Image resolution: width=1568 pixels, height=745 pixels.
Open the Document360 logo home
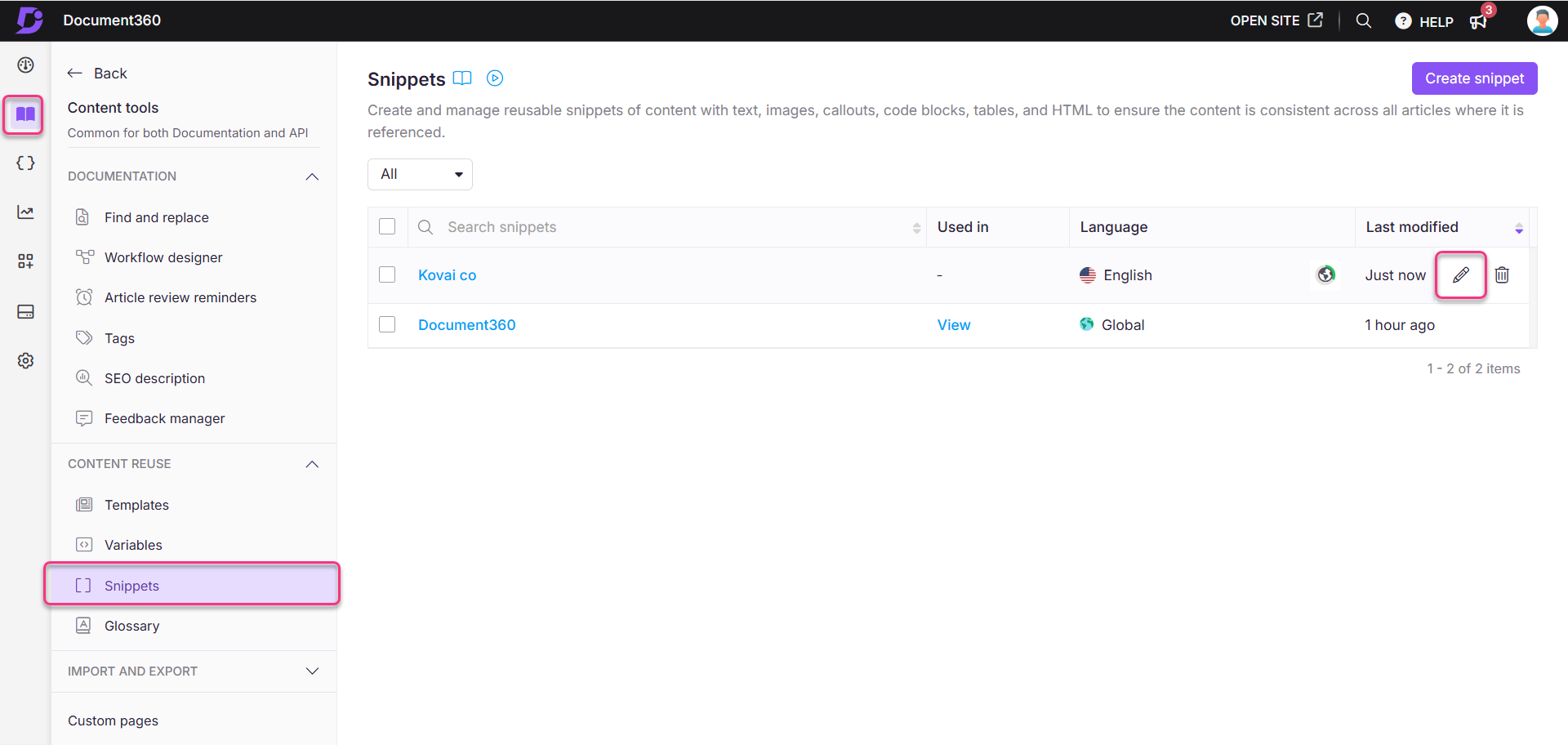coord(29,20)
